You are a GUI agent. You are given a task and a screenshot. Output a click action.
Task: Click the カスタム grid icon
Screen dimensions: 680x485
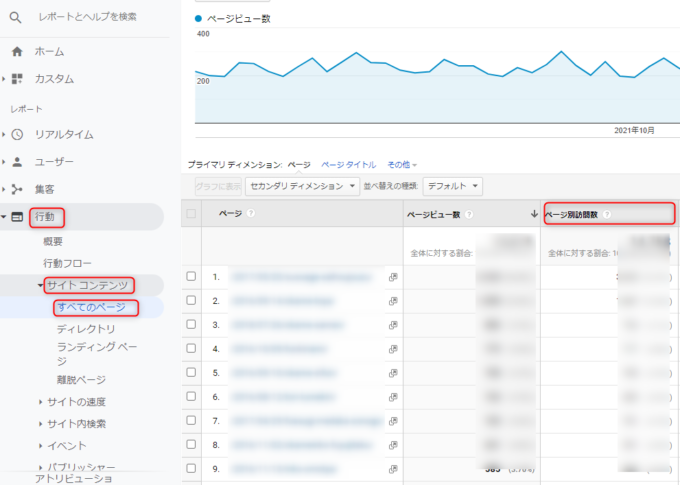pyautogui.click(x=17, y=79)
